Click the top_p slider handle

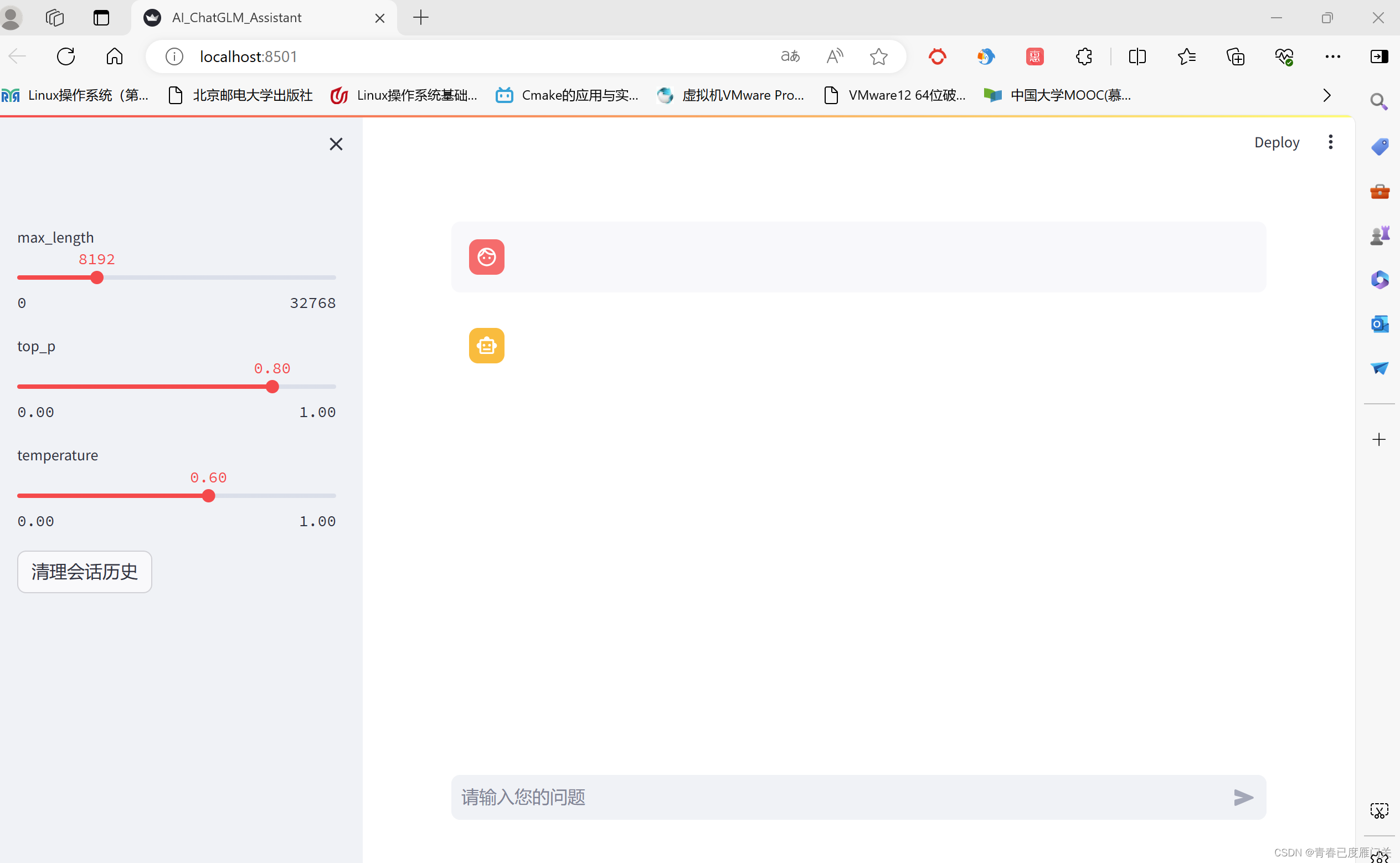(272, 387)
